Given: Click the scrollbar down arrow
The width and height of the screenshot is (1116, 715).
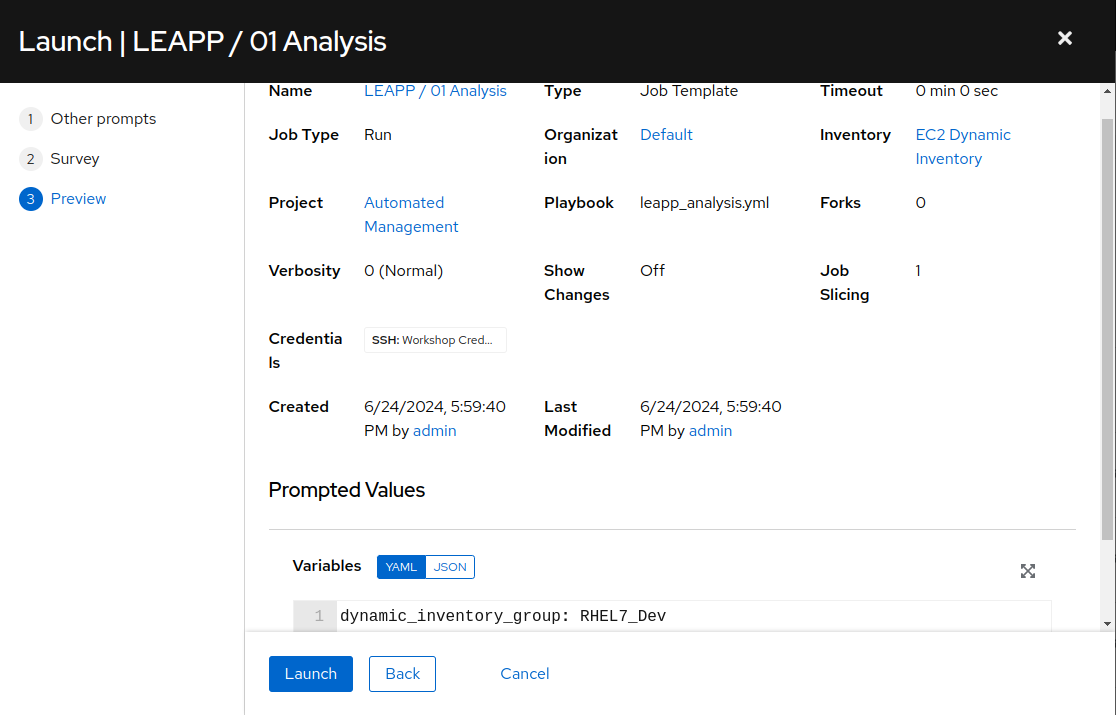Looking at the screenshot, I should tap(1107, 624).
